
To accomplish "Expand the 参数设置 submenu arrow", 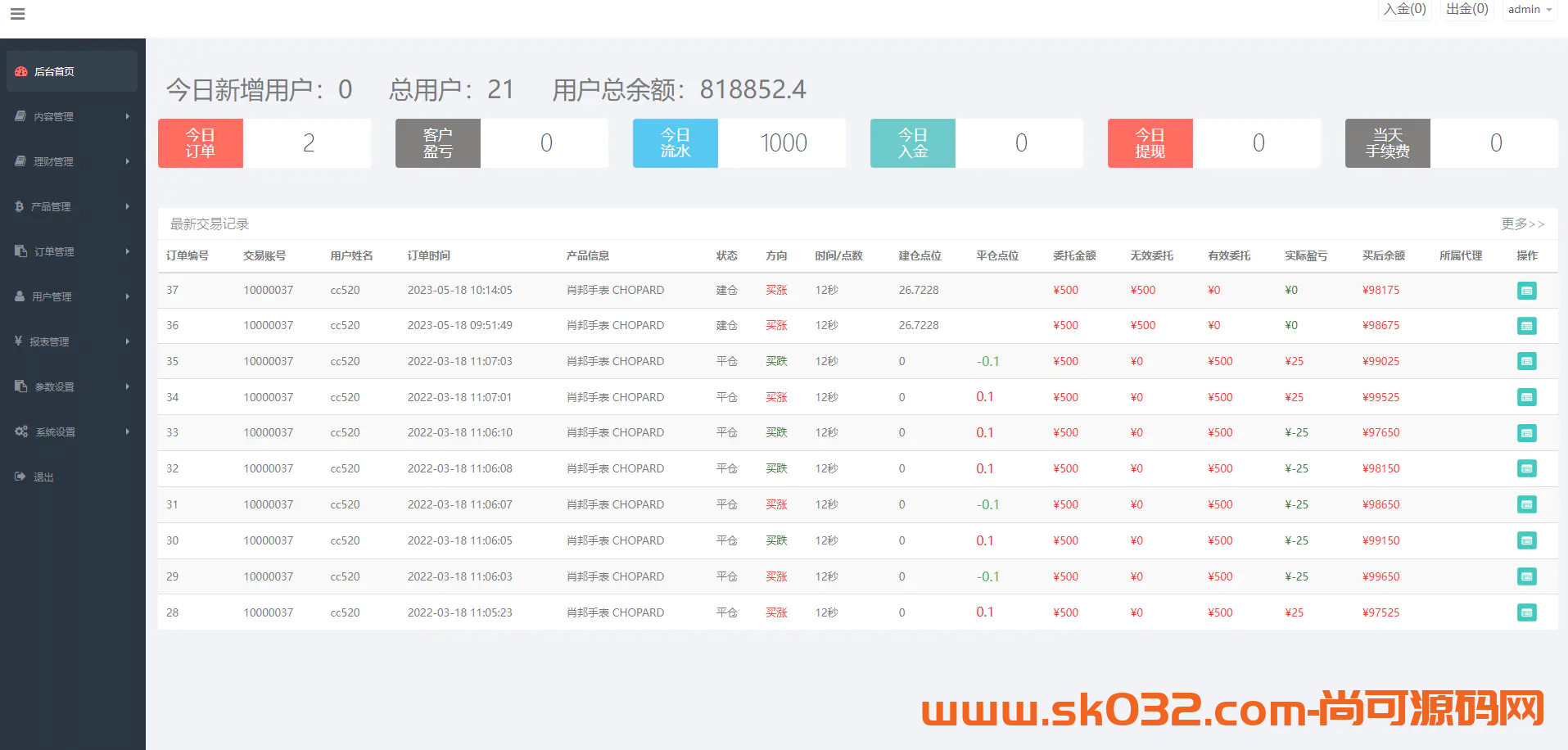I will pos(128,386).
